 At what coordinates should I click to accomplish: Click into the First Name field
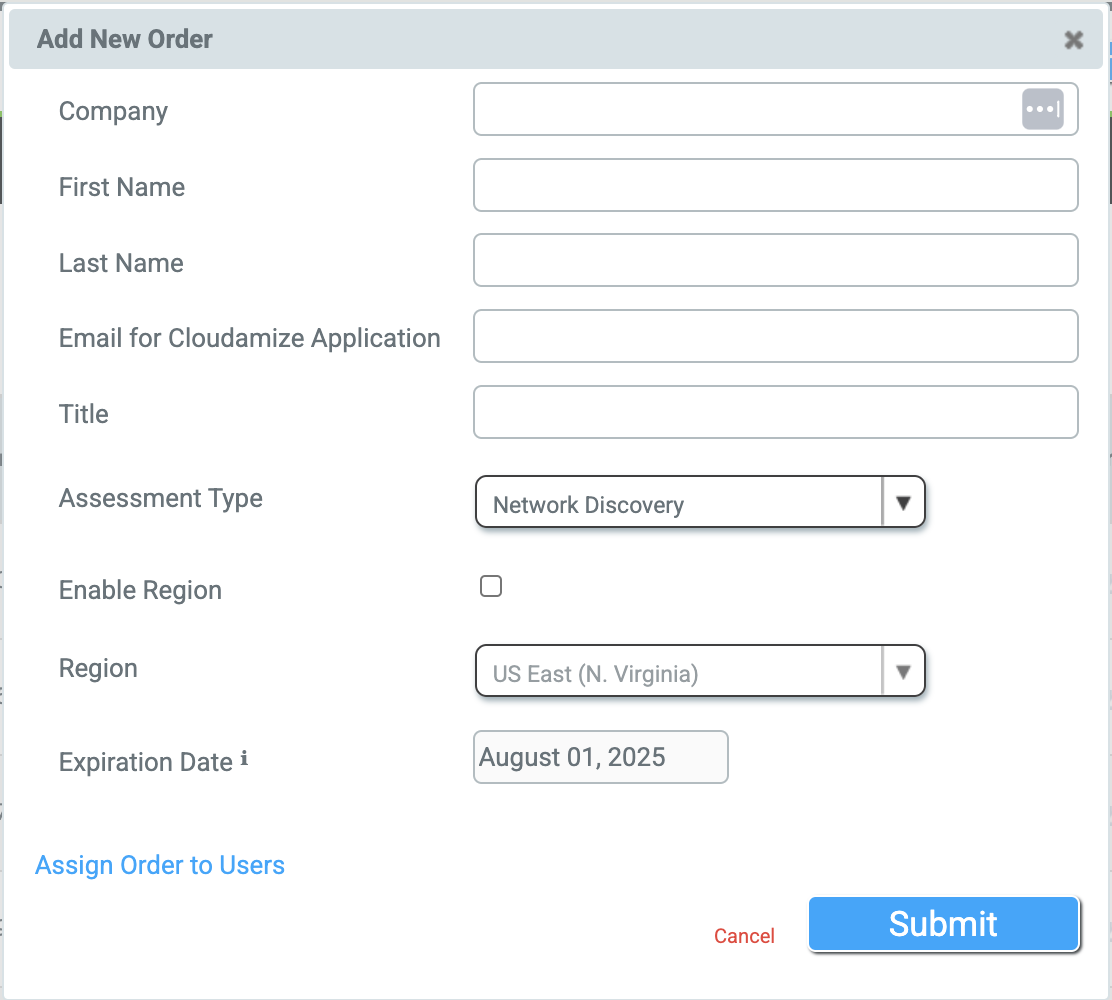pyautogui.click(x=775, y=185)
